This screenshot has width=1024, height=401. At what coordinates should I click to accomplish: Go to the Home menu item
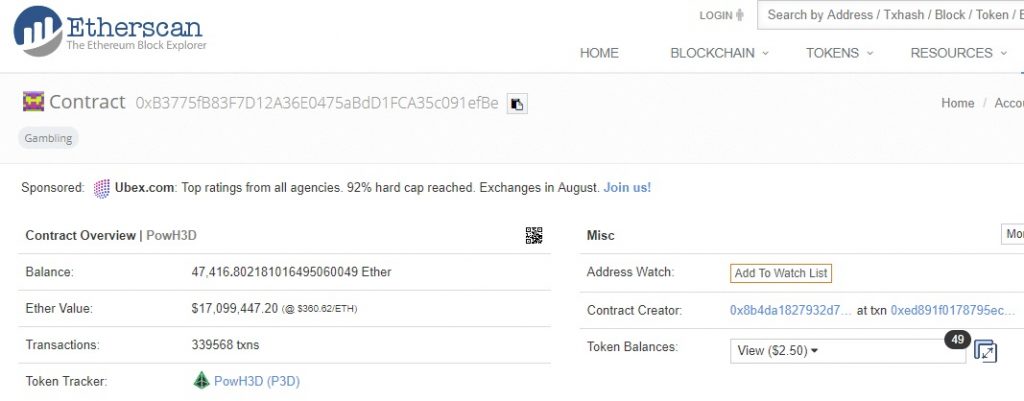(x=599, y=53)
